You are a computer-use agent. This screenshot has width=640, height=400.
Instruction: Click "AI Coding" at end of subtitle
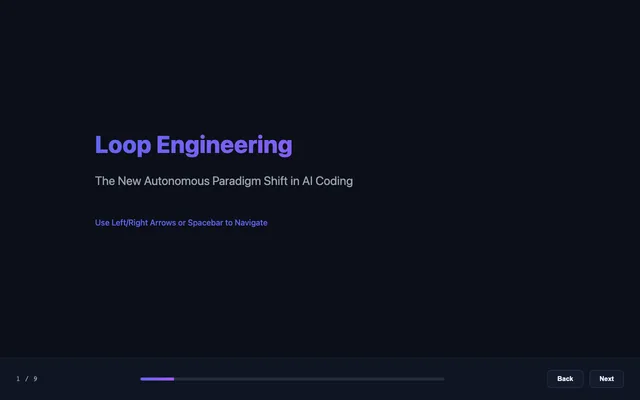click(x=327, y=181)
